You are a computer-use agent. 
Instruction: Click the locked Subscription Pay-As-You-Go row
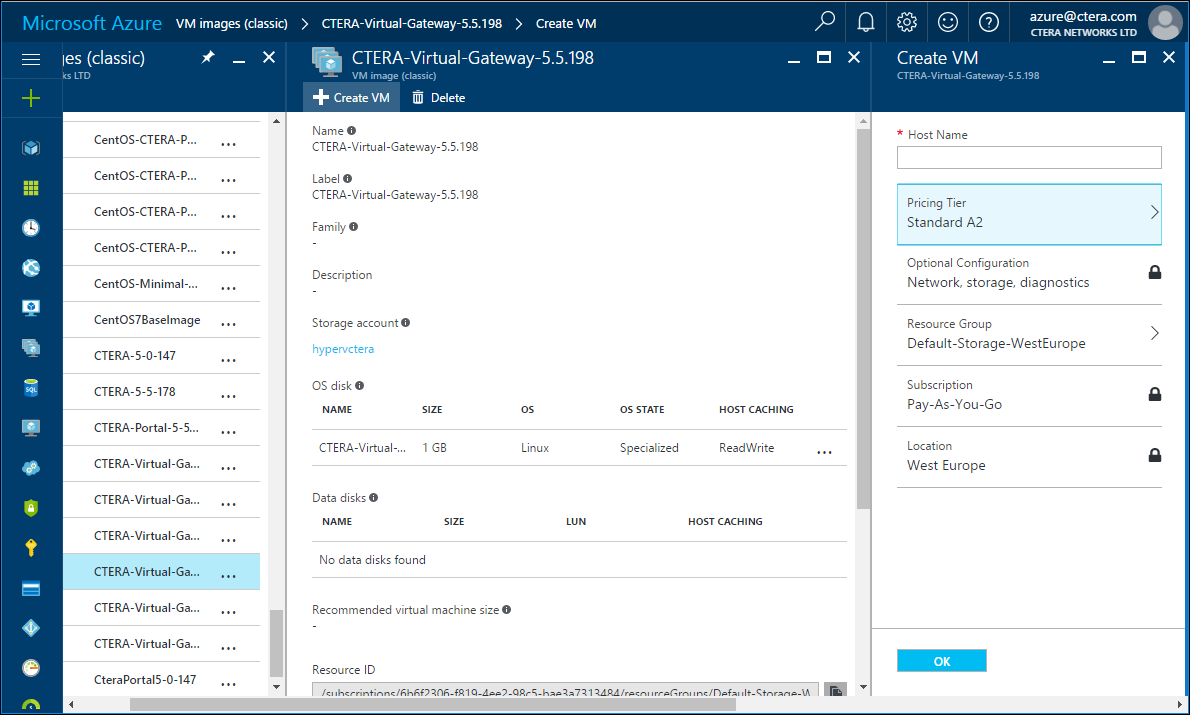[x=1029, y=395]
